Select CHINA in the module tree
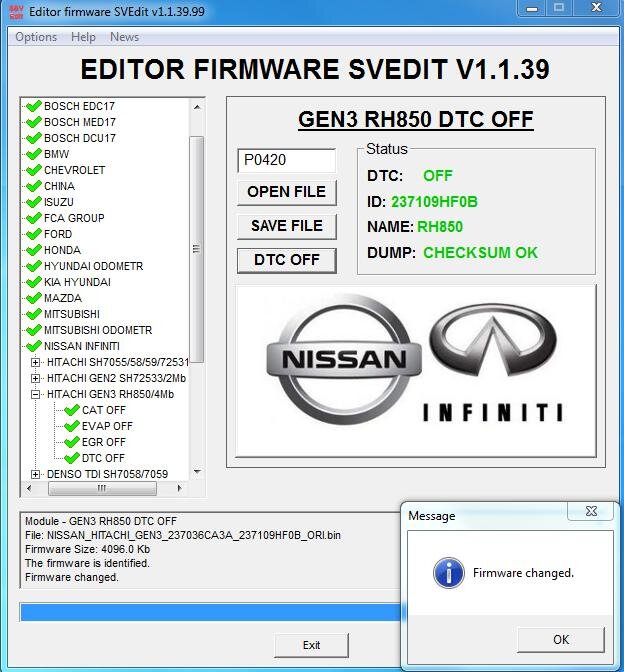The height and width of the screenshot is (672, 624). (59, 186)
